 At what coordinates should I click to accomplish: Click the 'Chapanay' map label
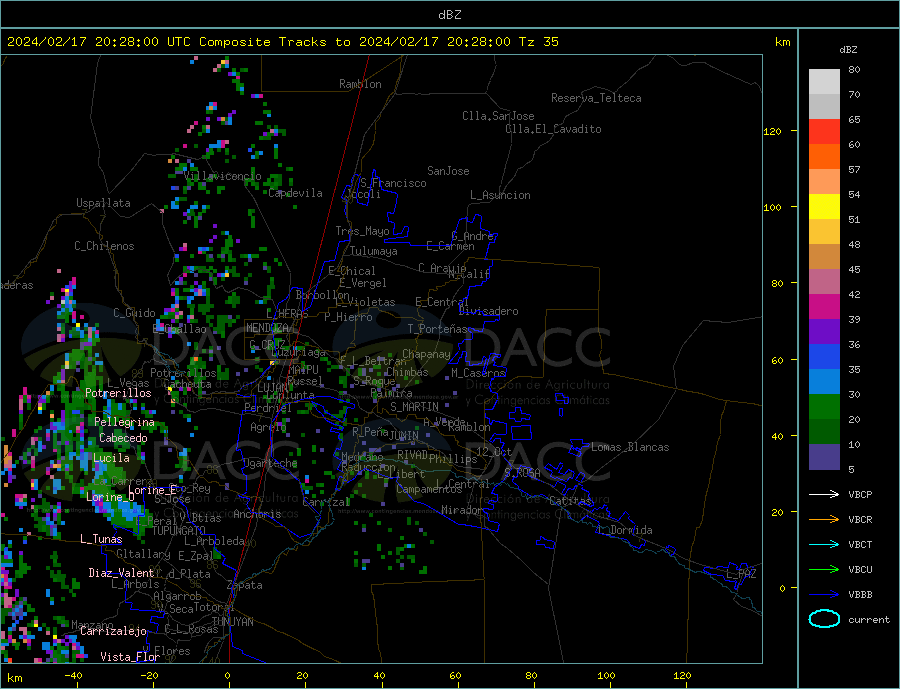(x=426, y=354)
